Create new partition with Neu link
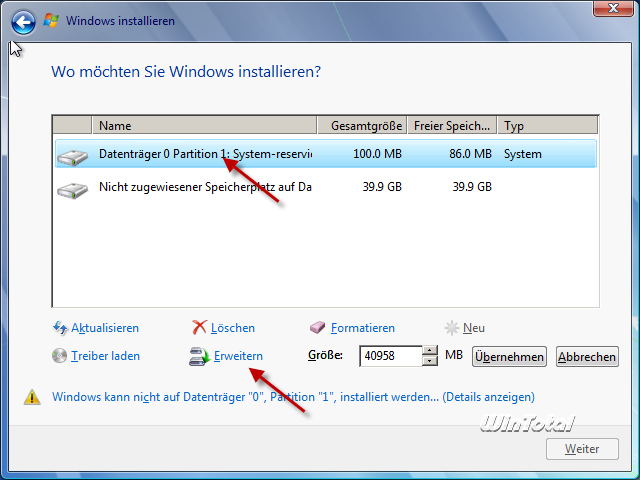The width and height of the screenshot is (640, 480). click(474, 328)
